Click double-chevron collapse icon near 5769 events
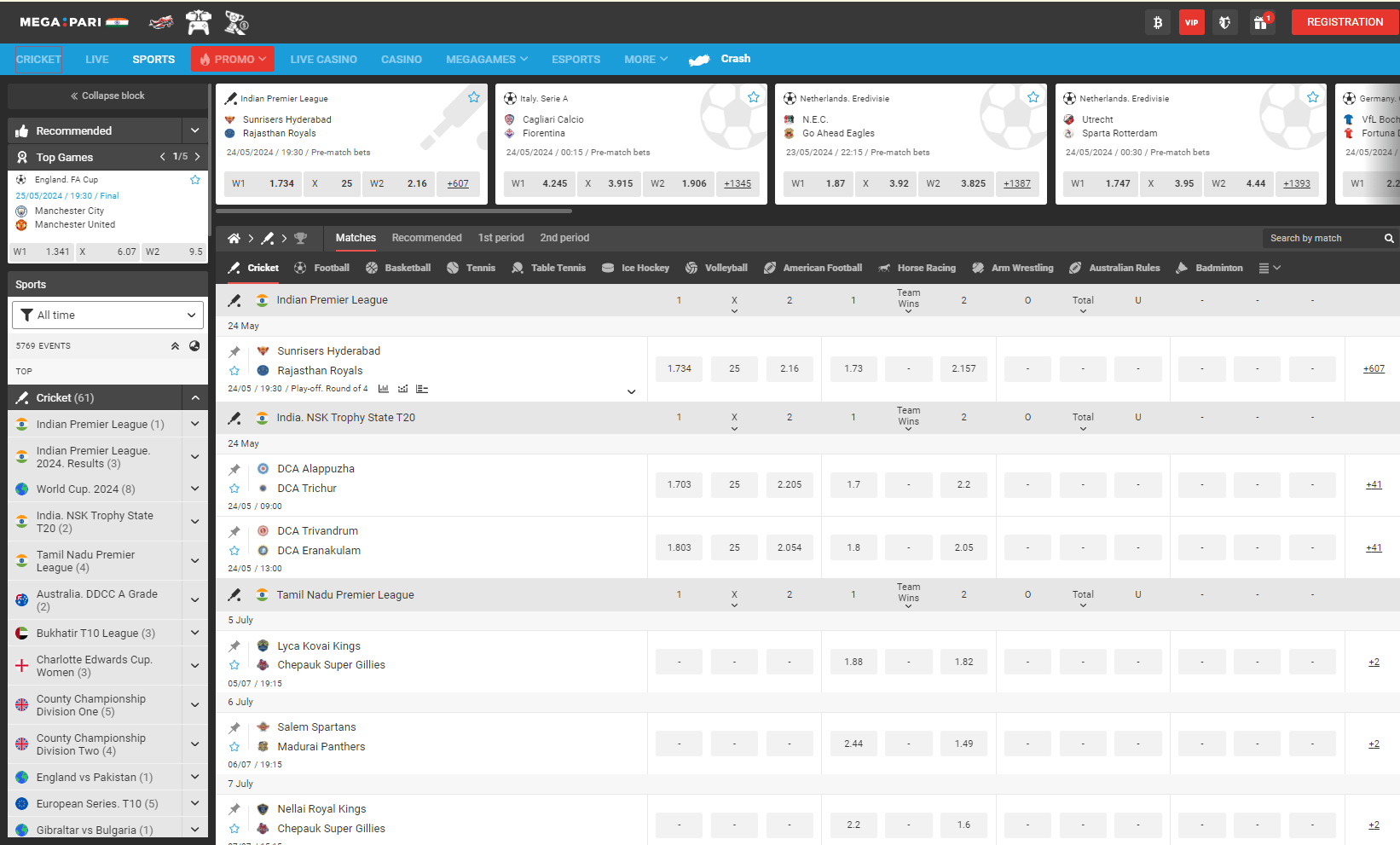This screenshot has height=845, width=1400. point(175,346)
